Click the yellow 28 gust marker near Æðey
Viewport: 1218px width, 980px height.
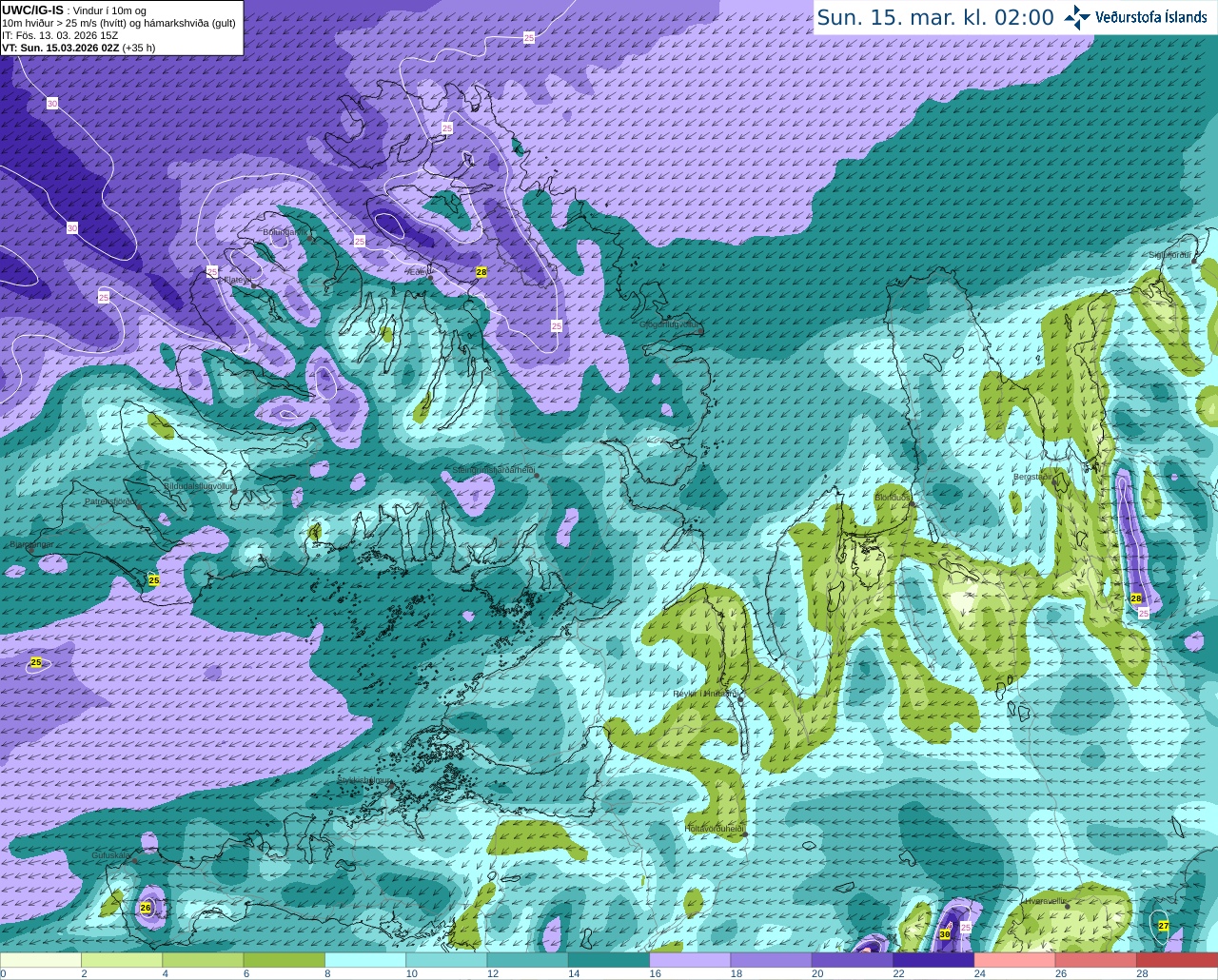point(481,272)
